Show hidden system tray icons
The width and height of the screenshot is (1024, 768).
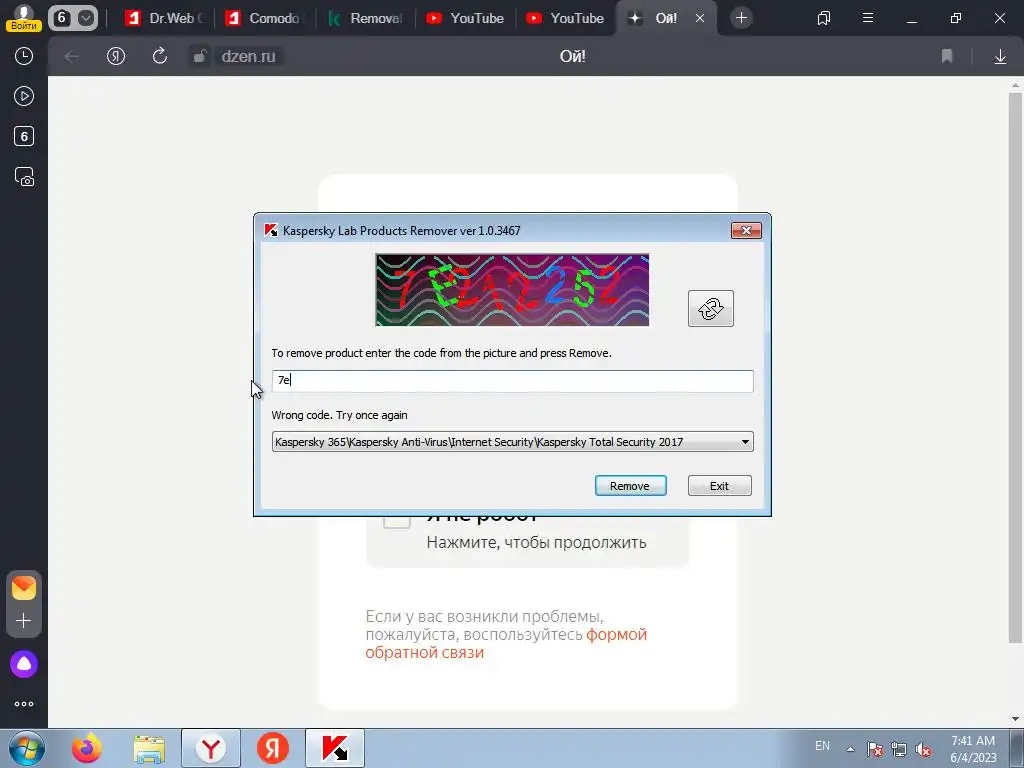point(850,749)
